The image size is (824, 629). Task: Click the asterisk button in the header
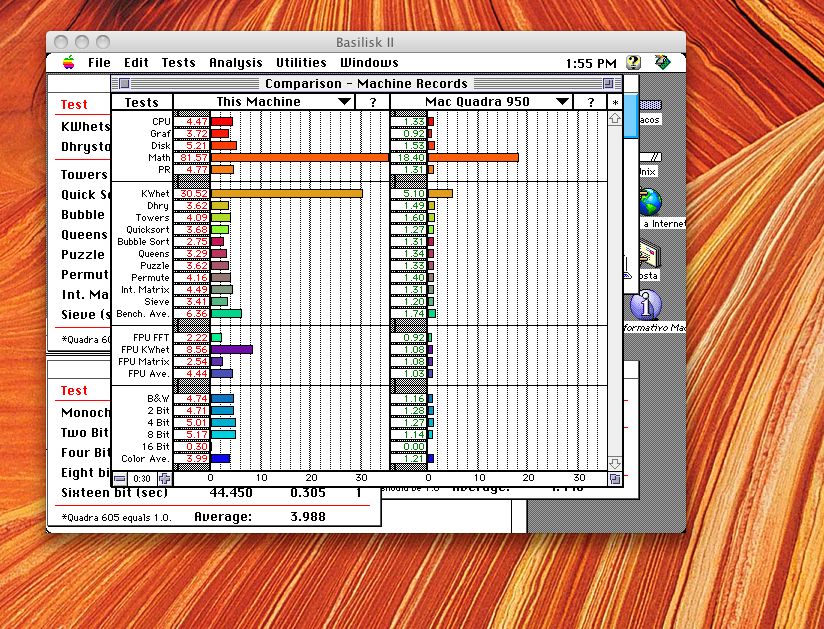pyautogui.click(x=615, y=102)
